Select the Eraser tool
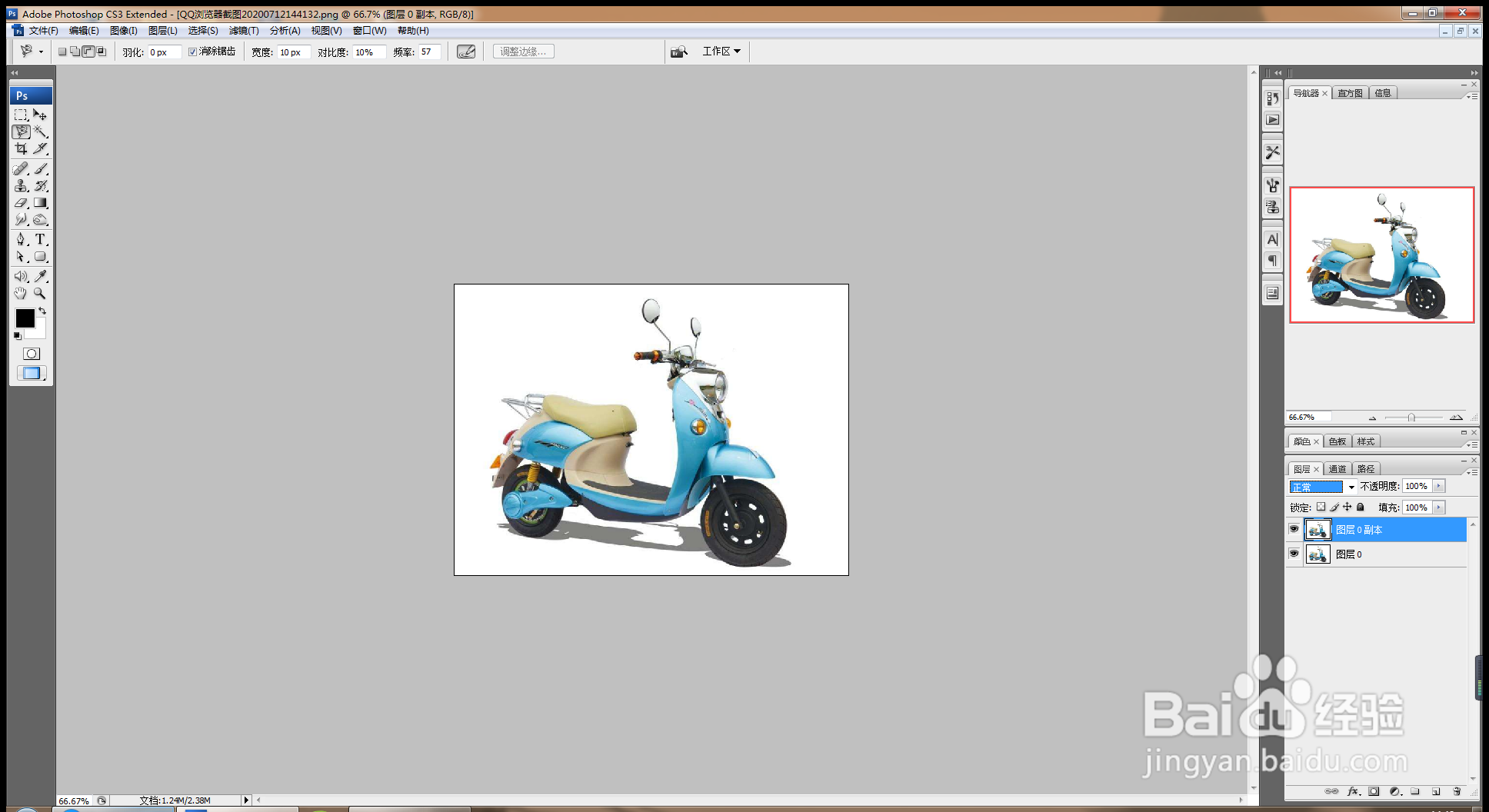This screenshot has width=1489, height=812. tap(21, 203)
